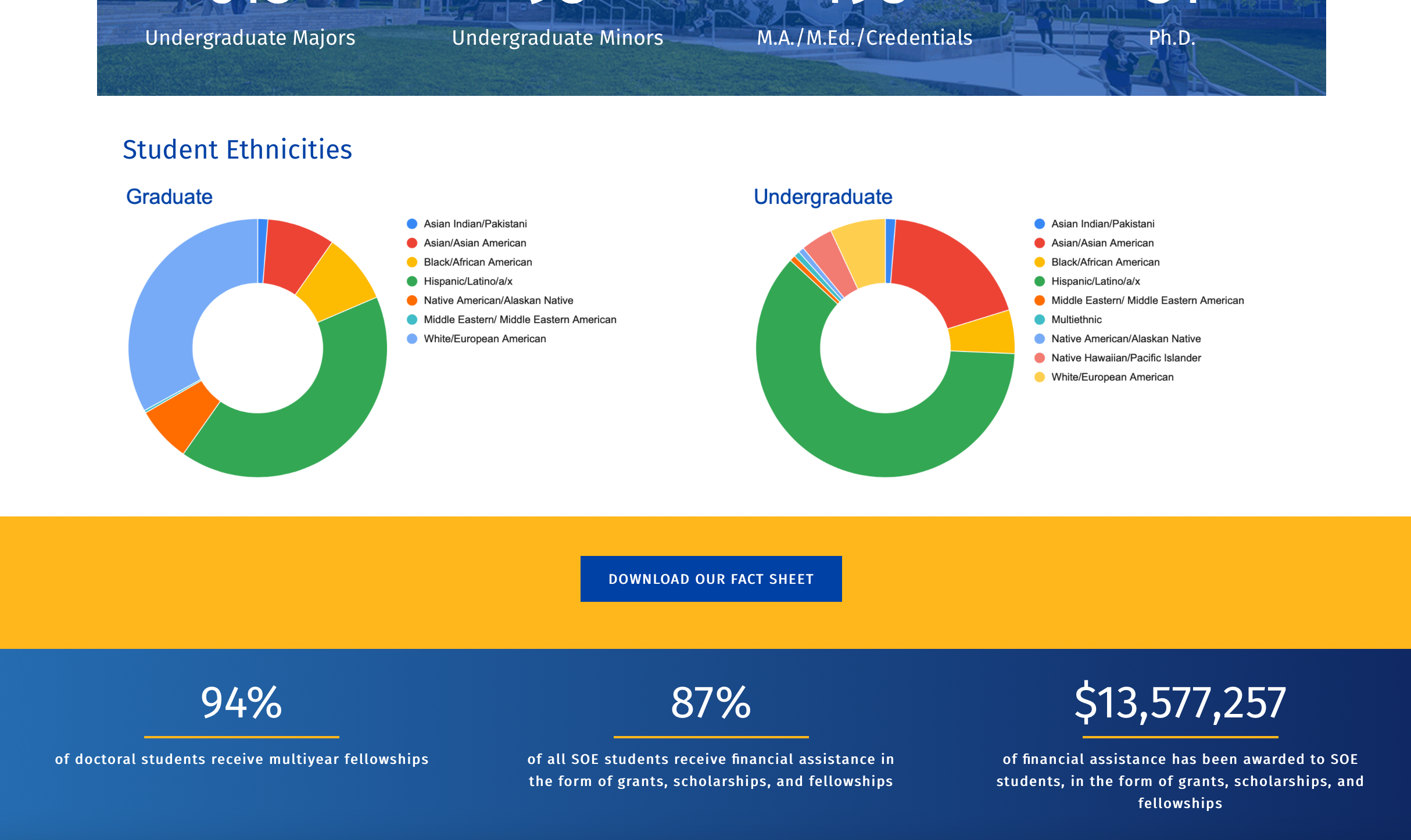Click Graduate legend Asian Indian/Pakistani blue dot
The image size is (1411, 840).
[412, 224]
